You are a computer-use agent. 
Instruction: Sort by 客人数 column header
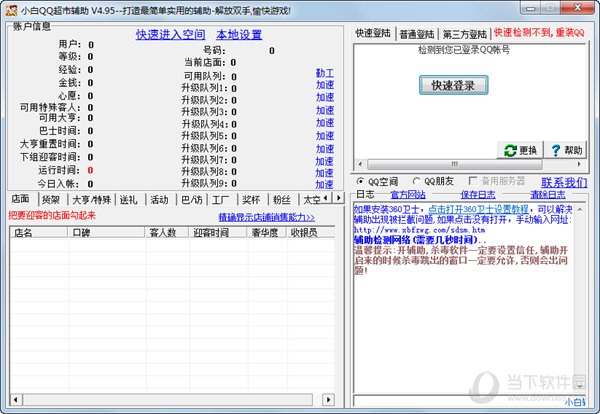coord(167,232)
